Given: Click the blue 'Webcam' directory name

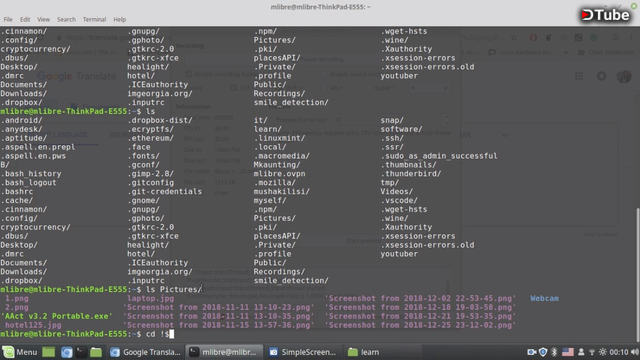Looking at the screenshot, I should [x=544, y=298].
